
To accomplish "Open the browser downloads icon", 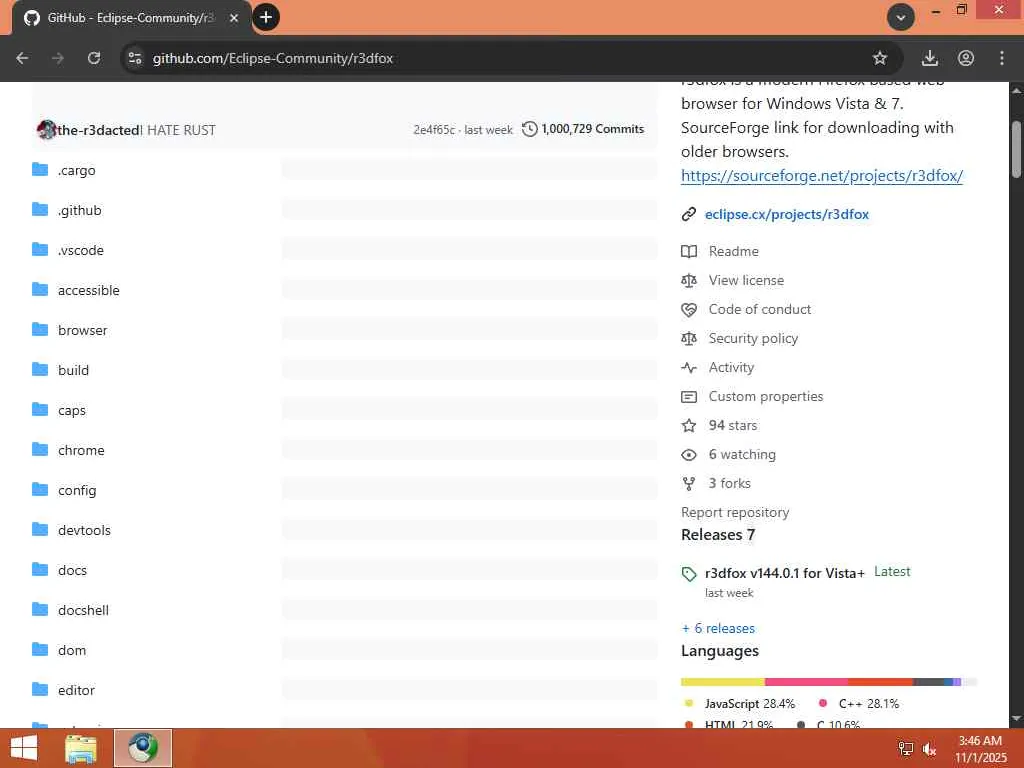I will click(930, 58).
